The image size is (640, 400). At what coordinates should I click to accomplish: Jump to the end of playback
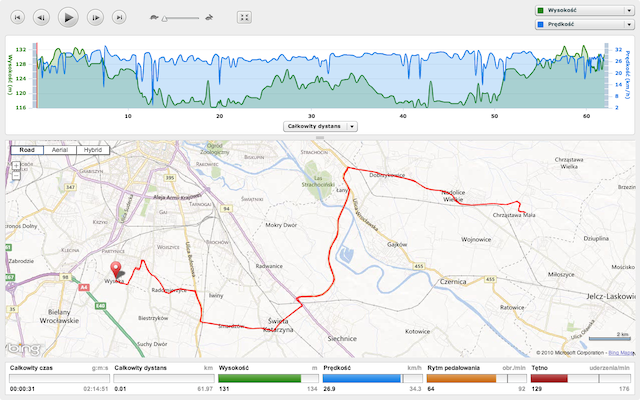pyautogui.click(x=119, y=18)
